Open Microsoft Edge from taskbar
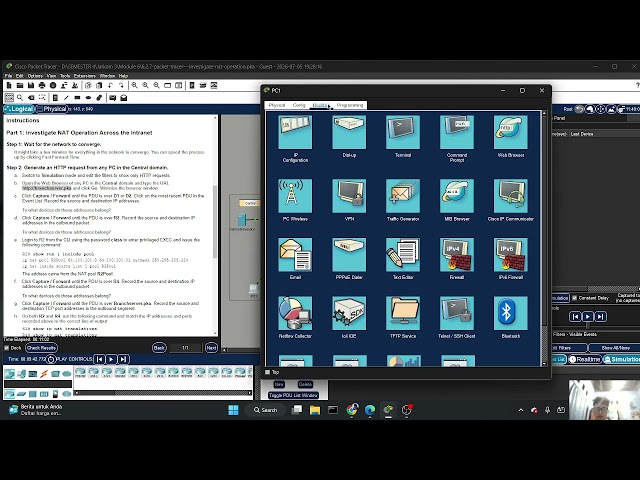 pyautogui.click(x=370, y=410)
